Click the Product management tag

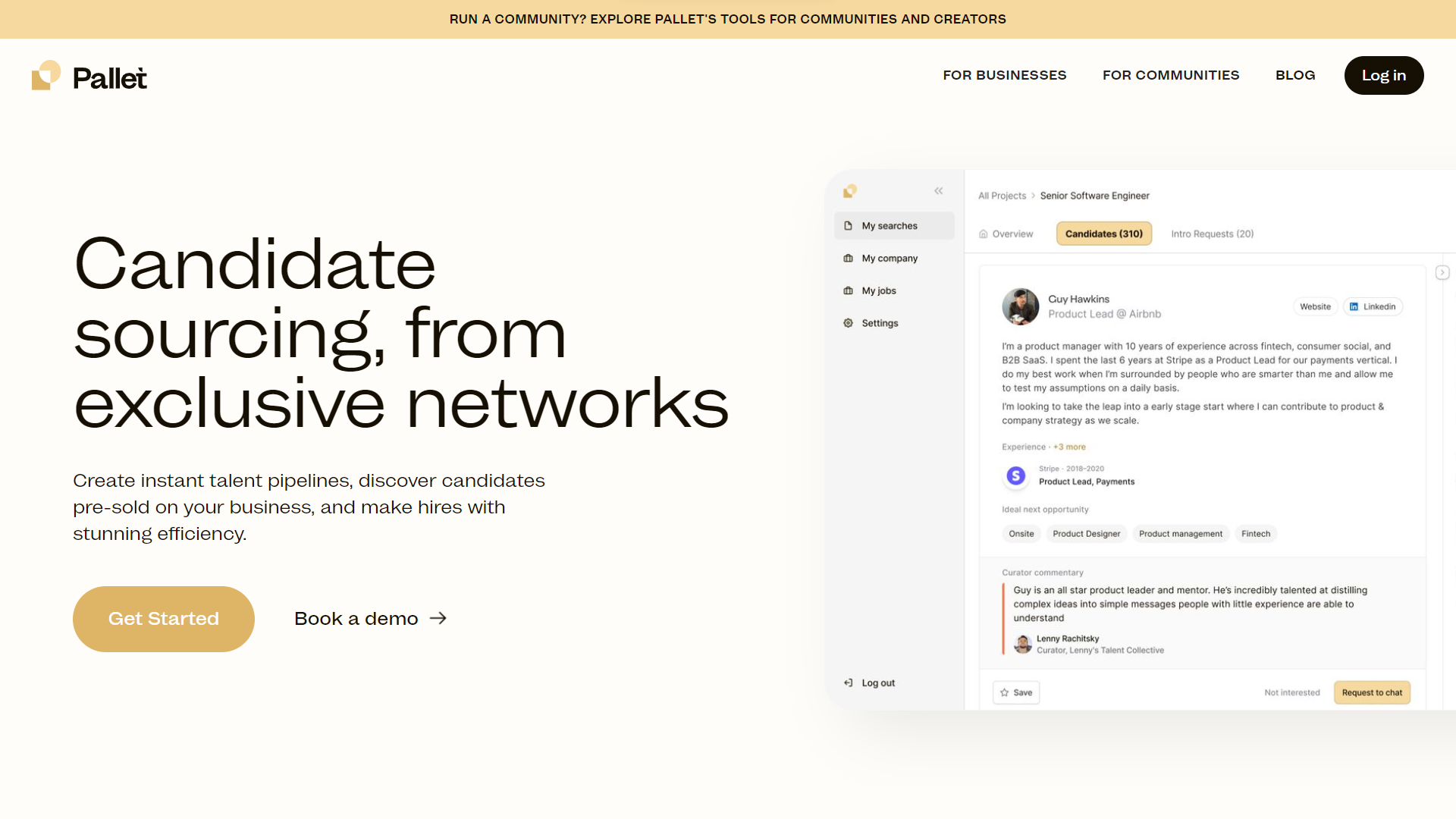point(1180,534)
